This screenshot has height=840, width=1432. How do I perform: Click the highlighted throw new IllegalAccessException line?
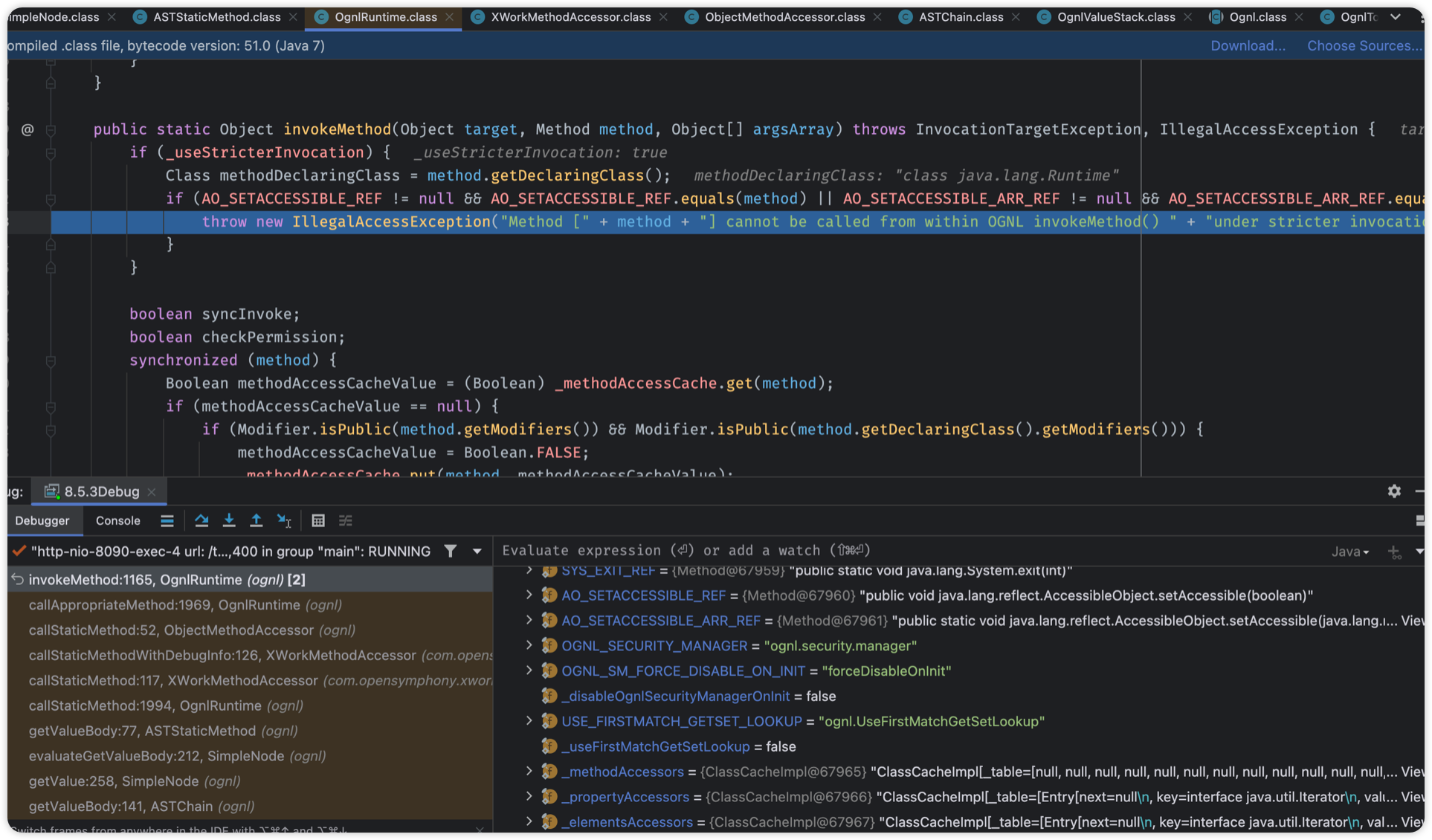point(738,222)
